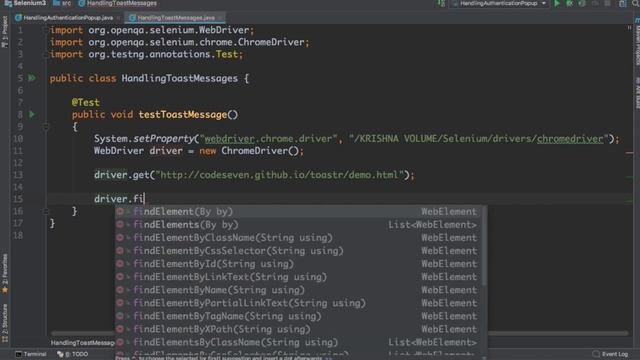640x360 pixels.
Task: Select findElementByCssSelector(String using) suggestion
Action: (299, 251)
